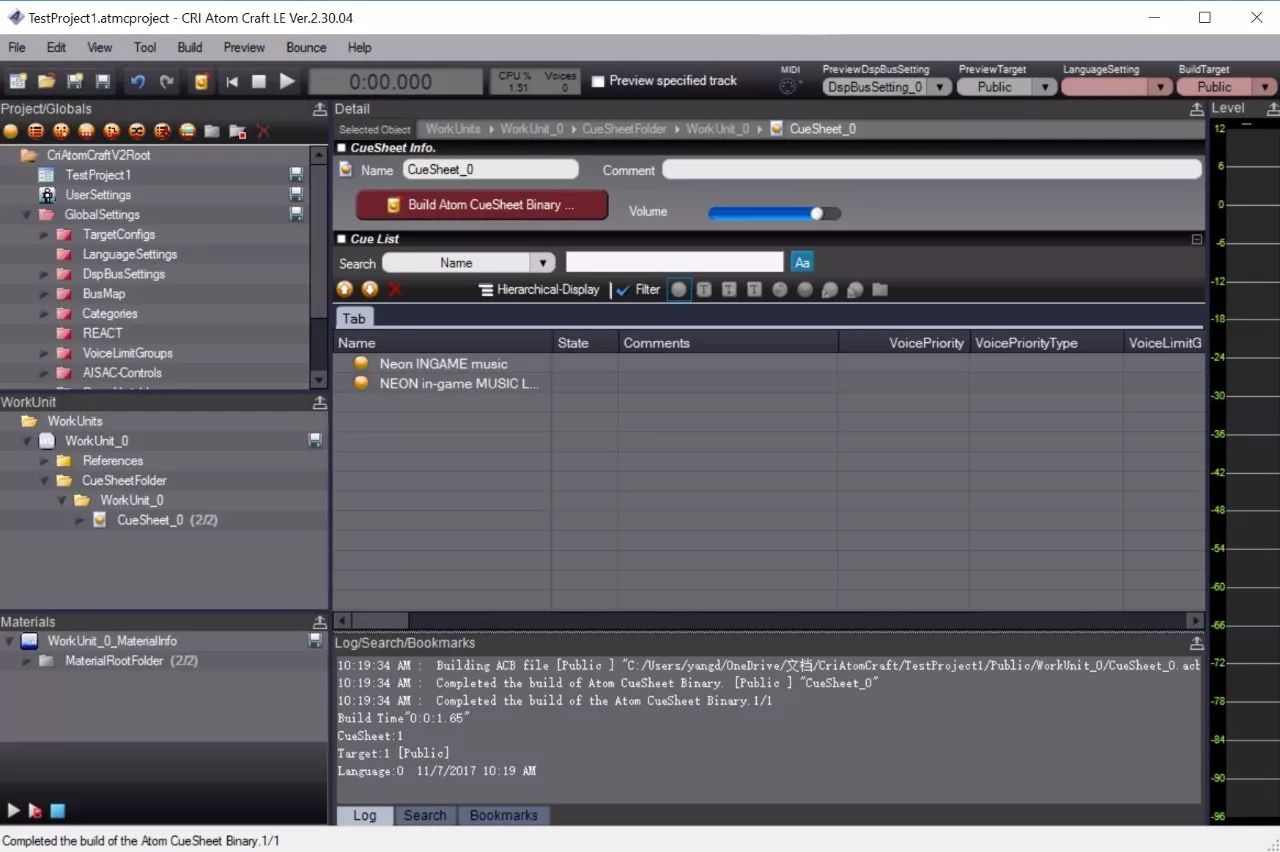This screenshot has width=1280, height=852.
Task: Select the Neon INGAME music cue
Action: coord(443,364)
